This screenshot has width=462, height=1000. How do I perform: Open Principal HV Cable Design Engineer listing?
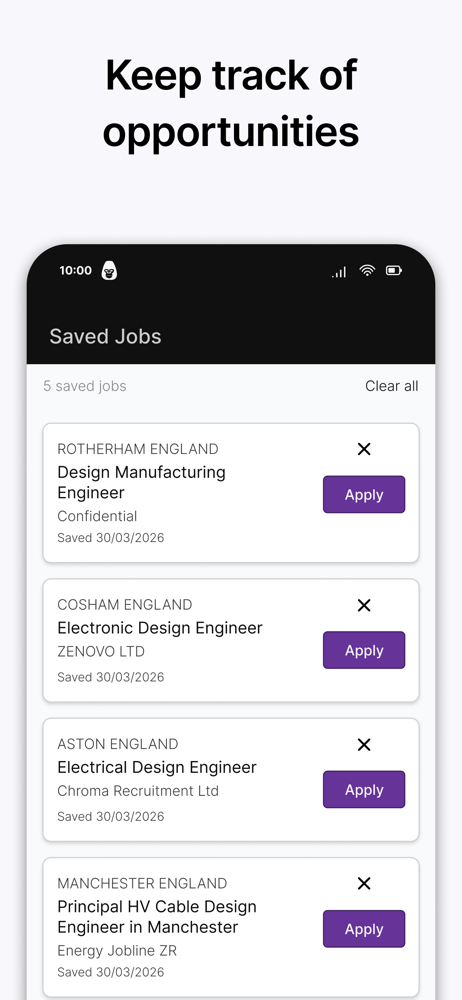tap(157, 916)
